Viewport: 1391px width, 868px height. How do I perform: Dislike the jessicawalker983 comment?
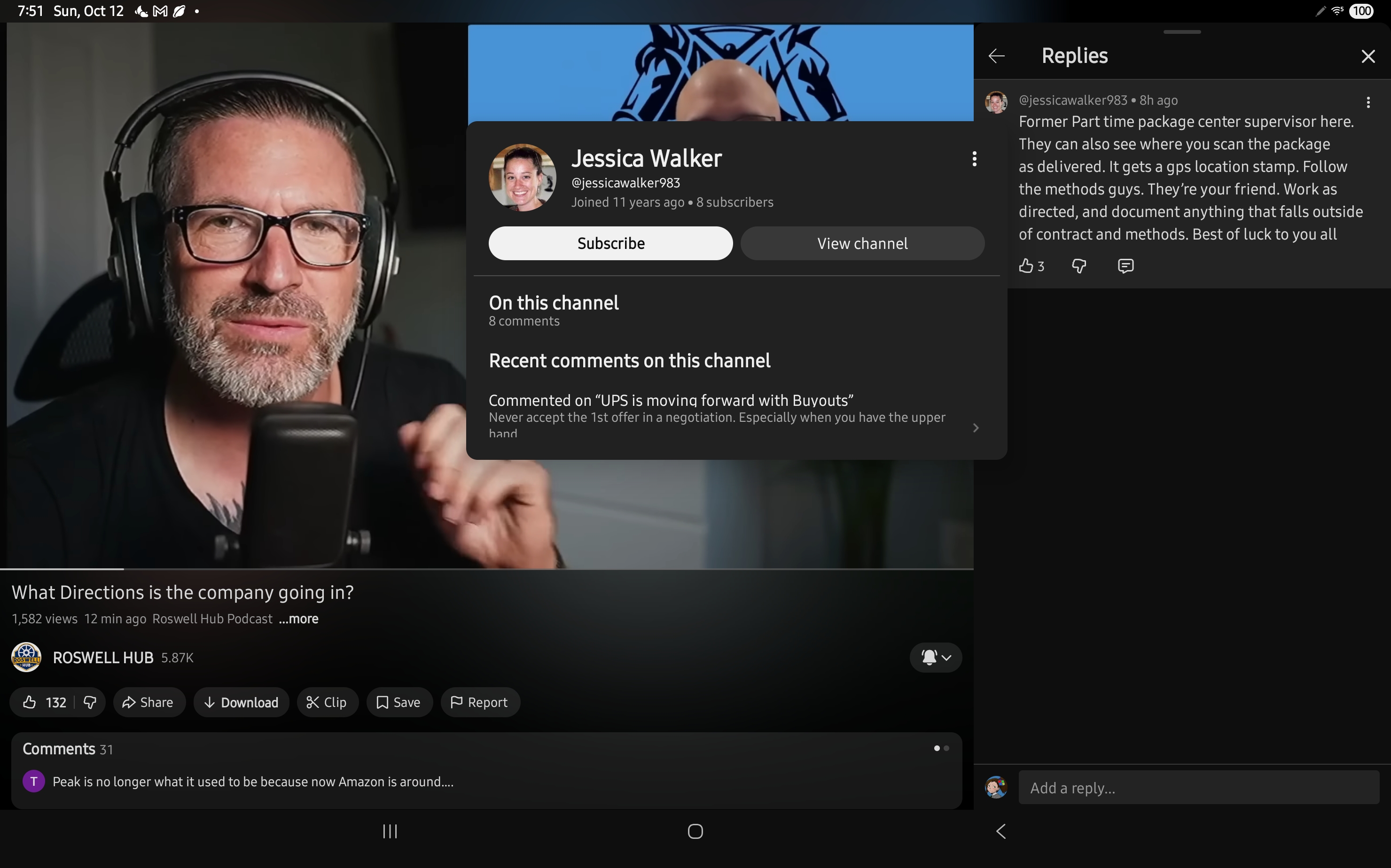click(1078, 266)
